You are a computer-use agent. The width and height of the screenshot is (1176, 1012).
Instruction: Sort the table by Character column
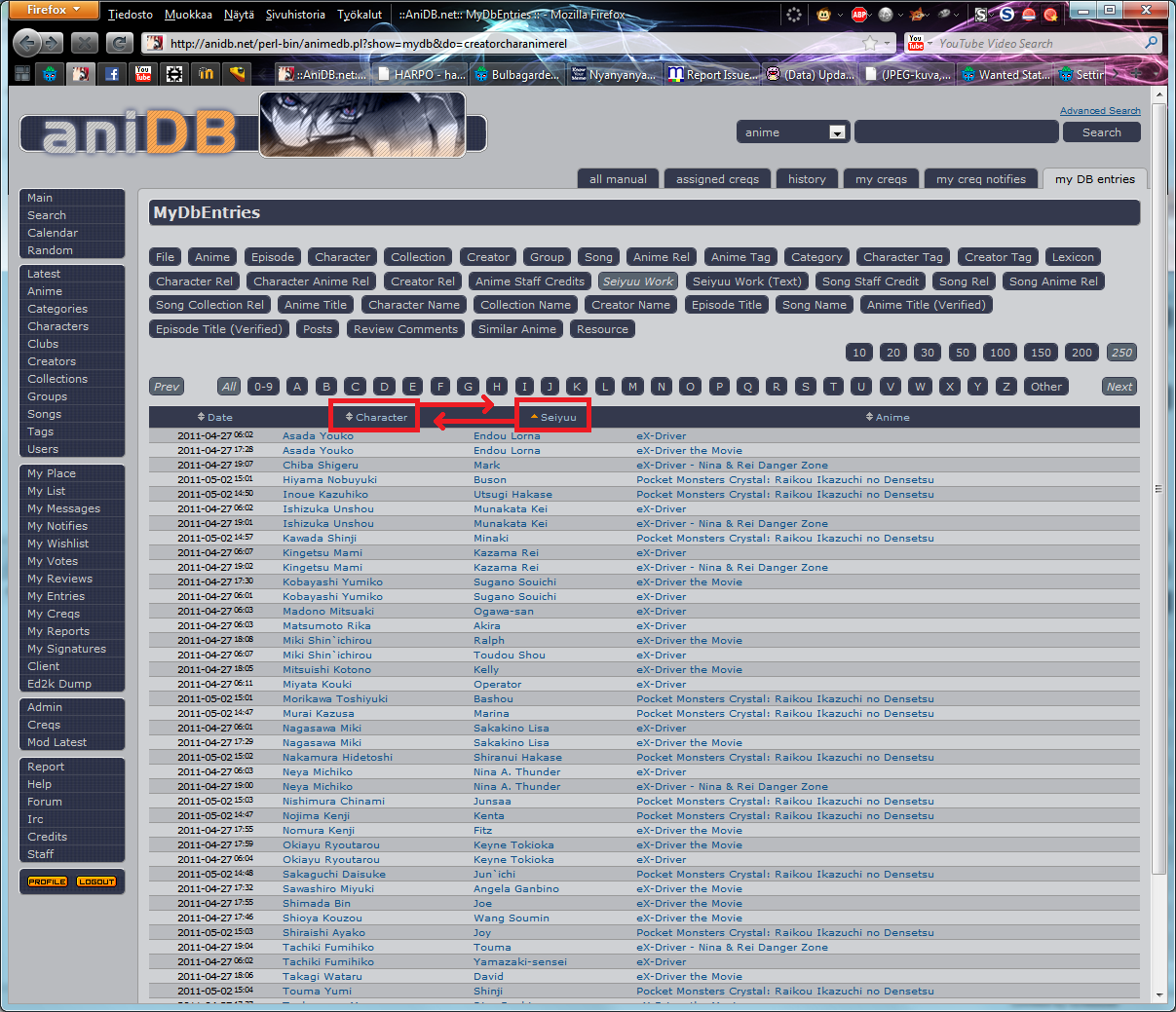376,417
